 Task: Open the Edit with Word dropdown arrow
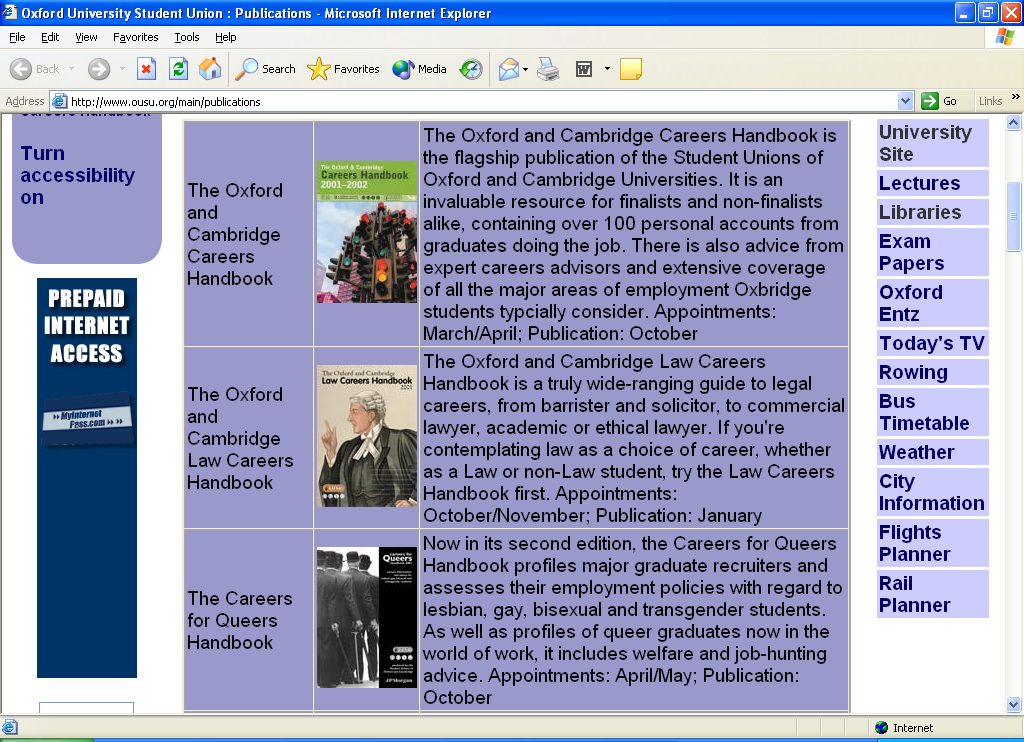pos(607,69)
